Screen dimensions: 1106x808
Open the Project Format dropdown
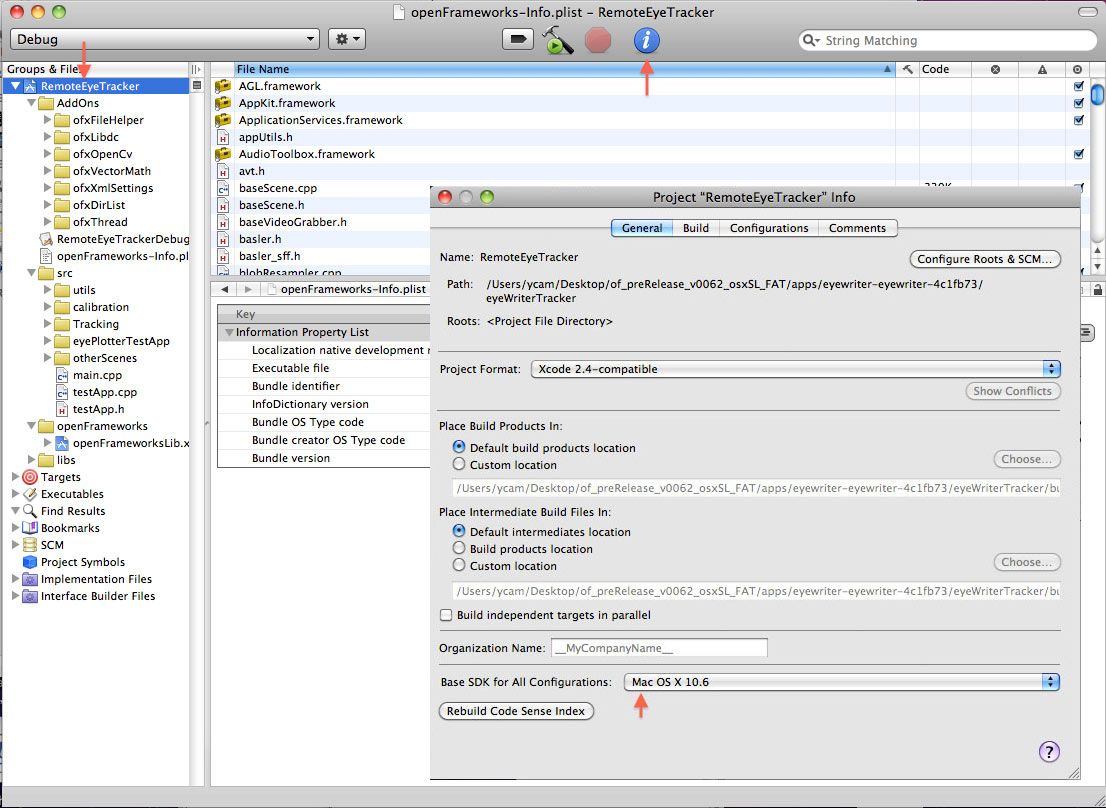coord(796,369)
